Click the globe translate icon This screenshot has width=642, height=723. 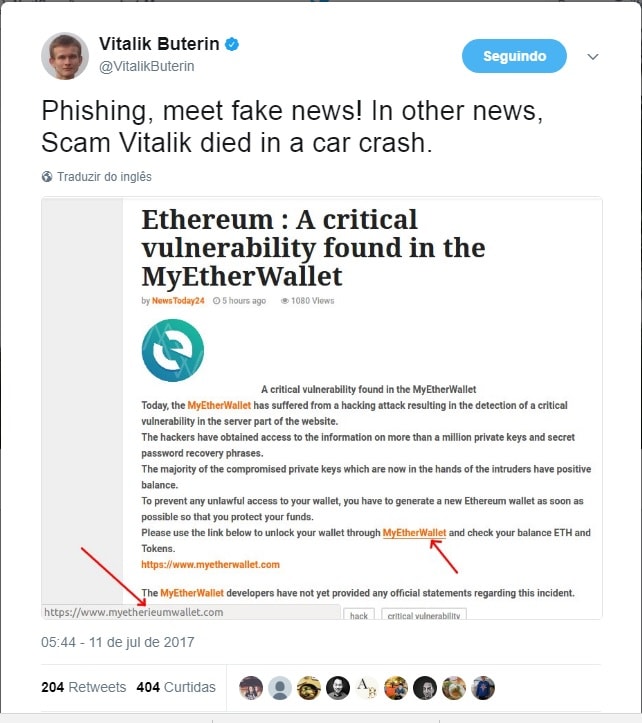click(x=47, y=177)
